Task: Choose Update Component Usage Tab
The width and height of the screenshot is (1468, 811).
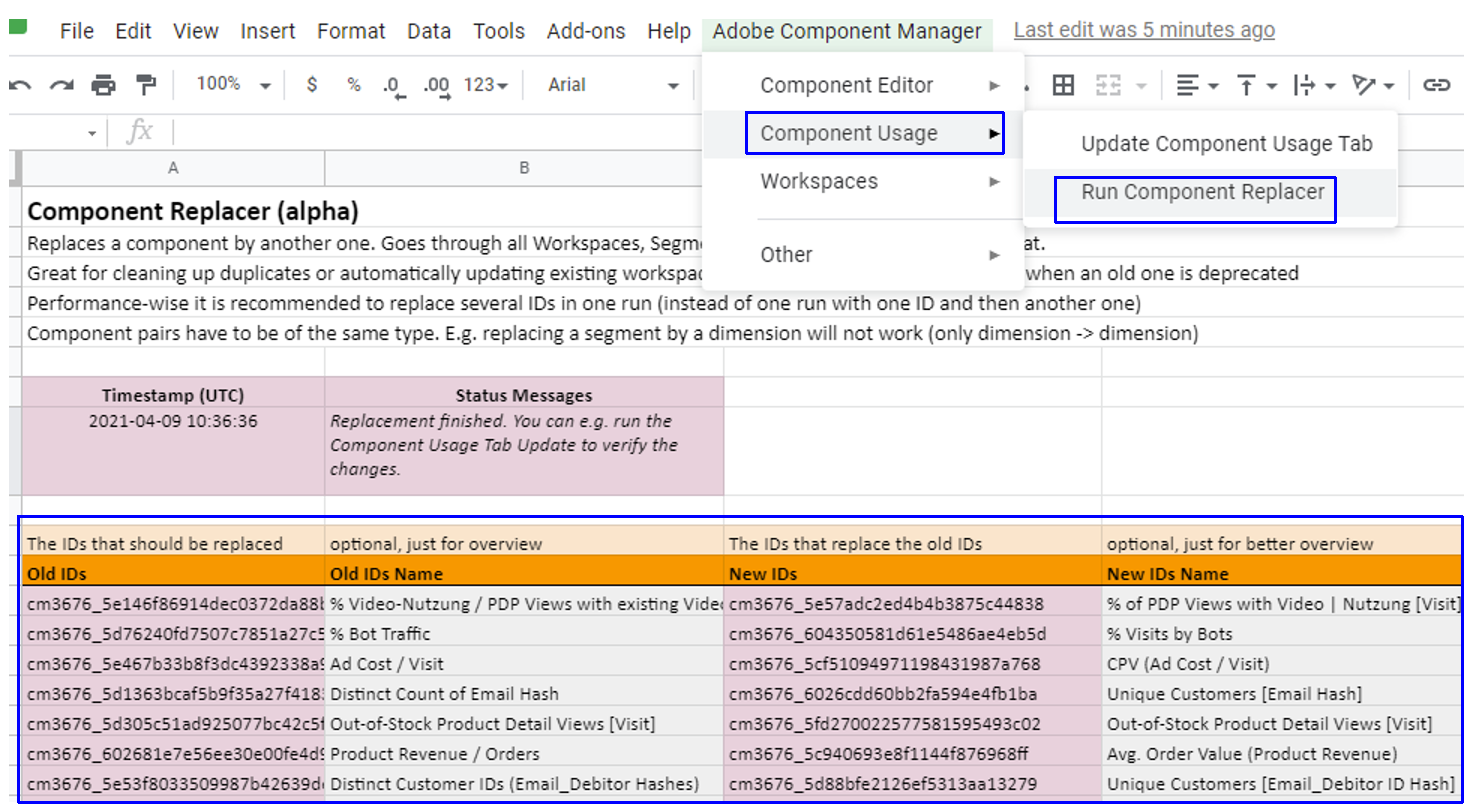Action: pos(1226,144)
